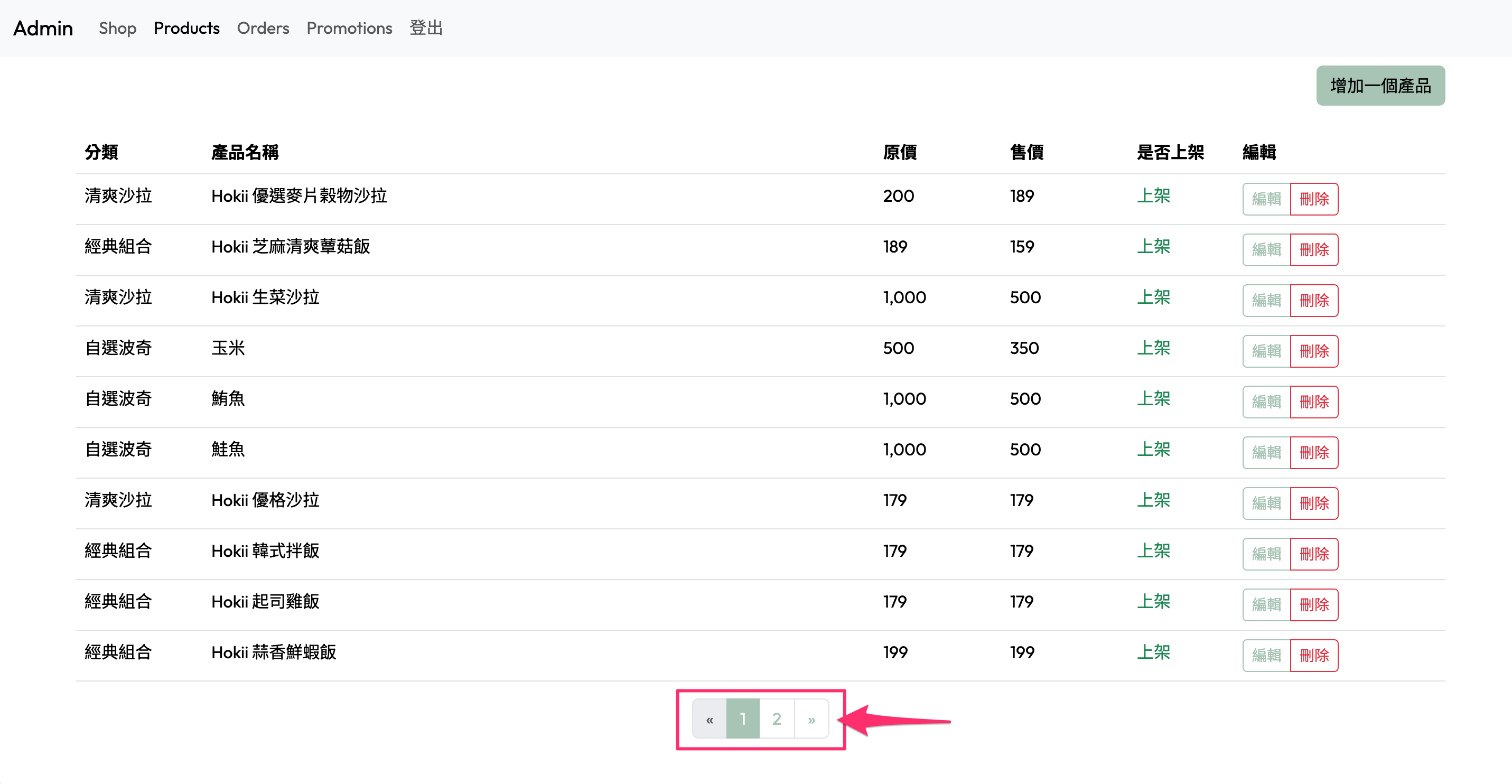Click the previous page « arrow
The image size is (1512, 784).
pos(709,719)
